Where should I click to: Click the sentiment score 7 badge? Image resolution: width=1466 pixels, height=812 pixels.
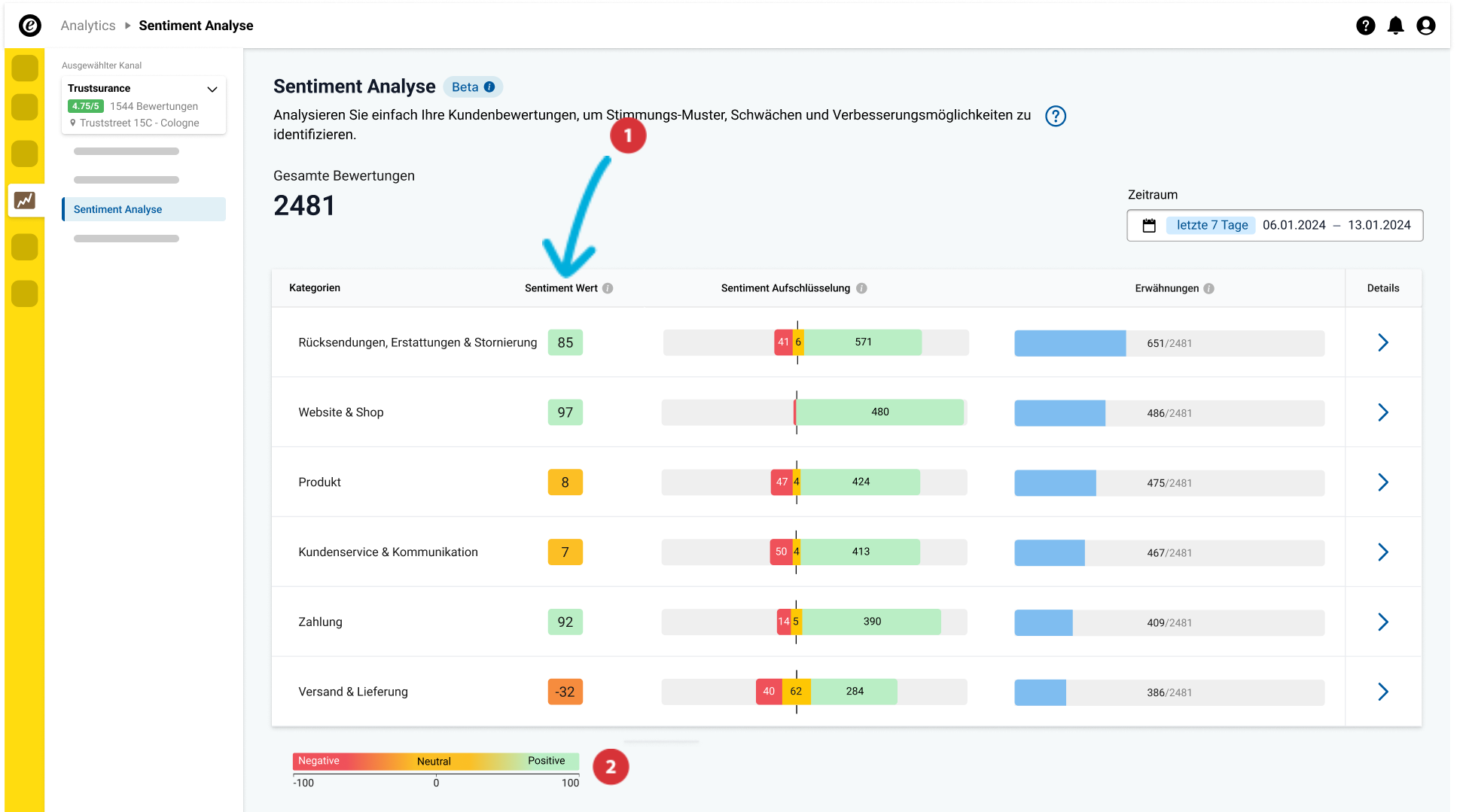(565, 552)
